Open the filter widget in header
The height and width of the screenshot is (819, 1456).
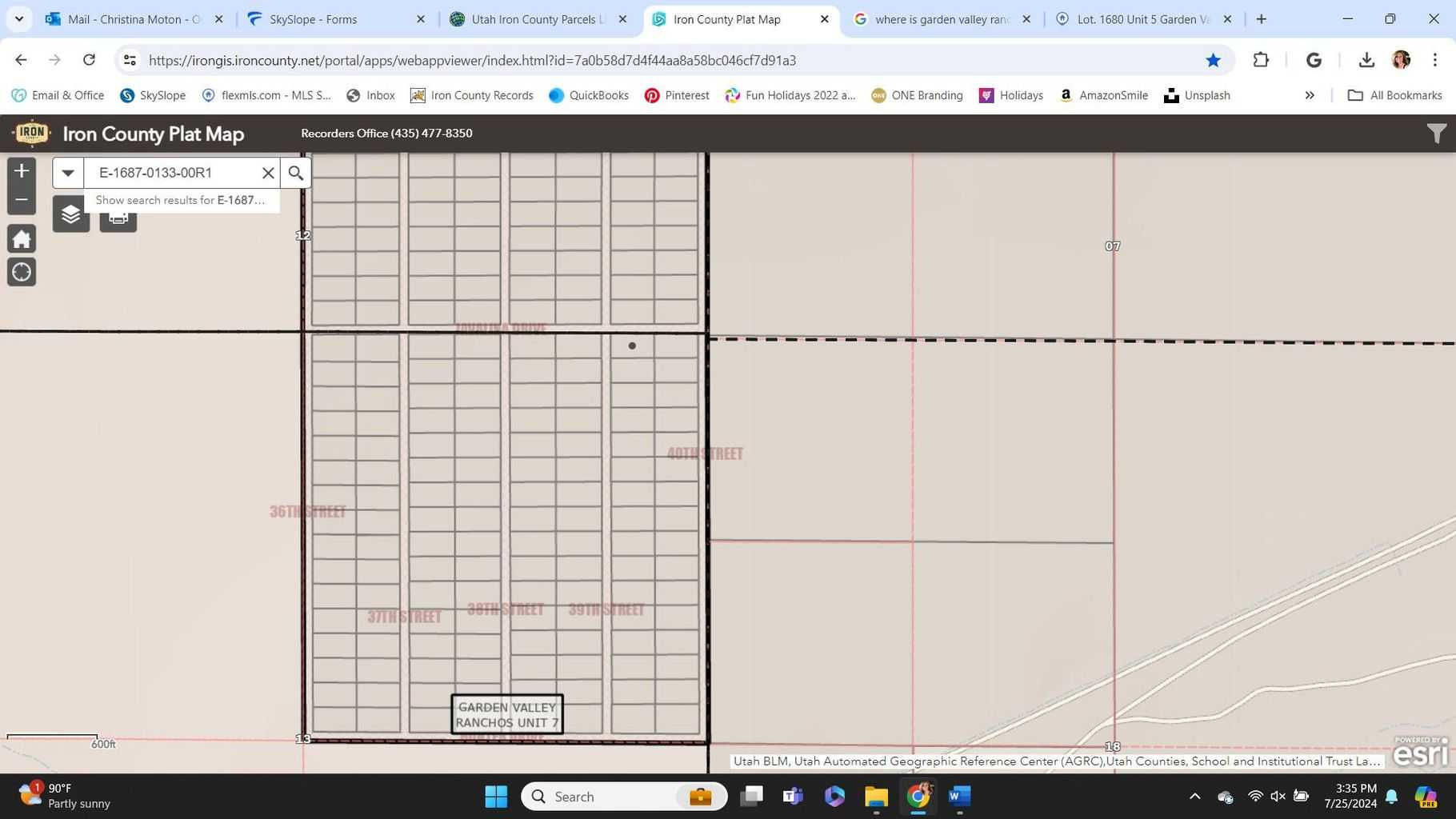pos(1437,134)
